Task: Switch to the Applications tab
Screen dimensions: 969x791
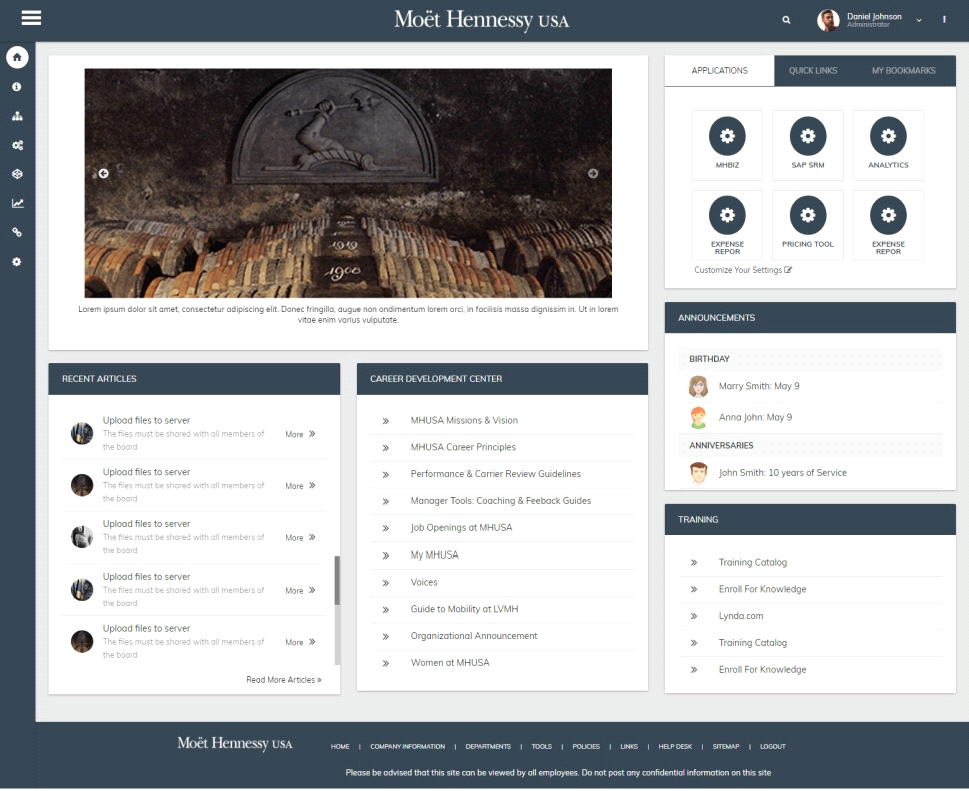Action: click(719, 70)
